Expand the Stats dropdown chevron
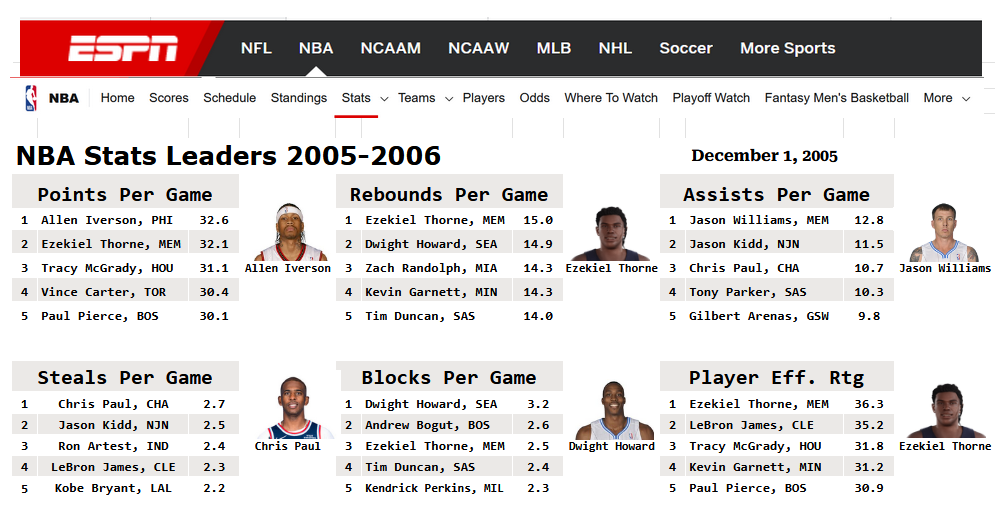1003x505 pixels. coord(384,99)
